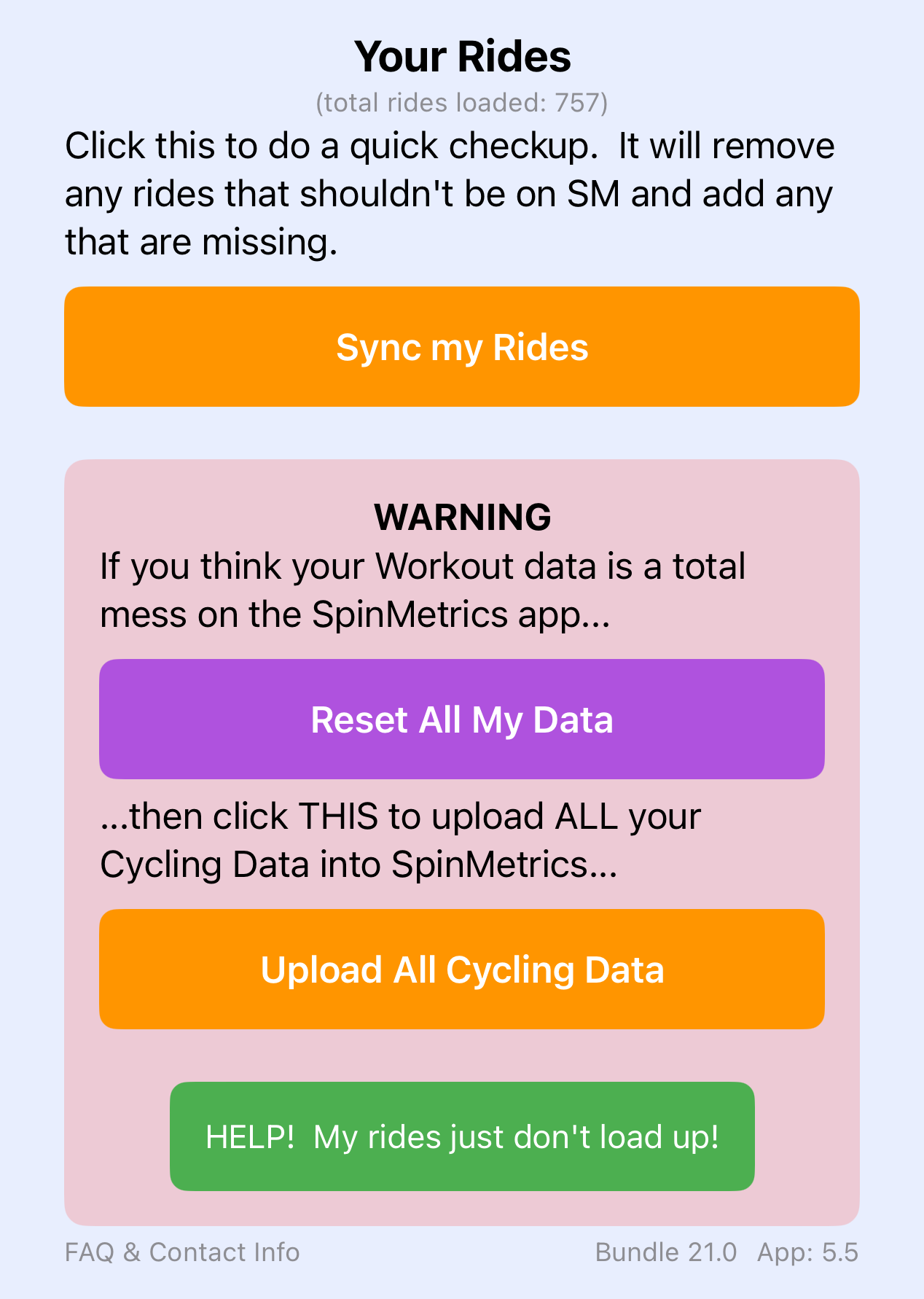Click the number 757 in rides count

577,103
